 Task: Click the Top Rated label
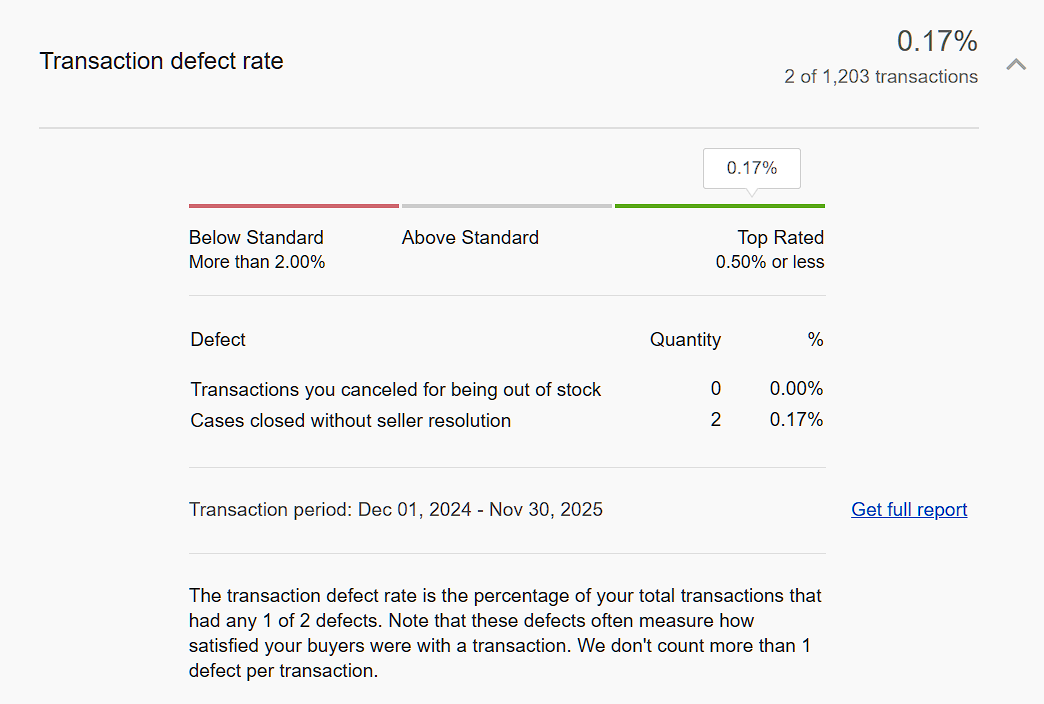[x=780, y=238]
